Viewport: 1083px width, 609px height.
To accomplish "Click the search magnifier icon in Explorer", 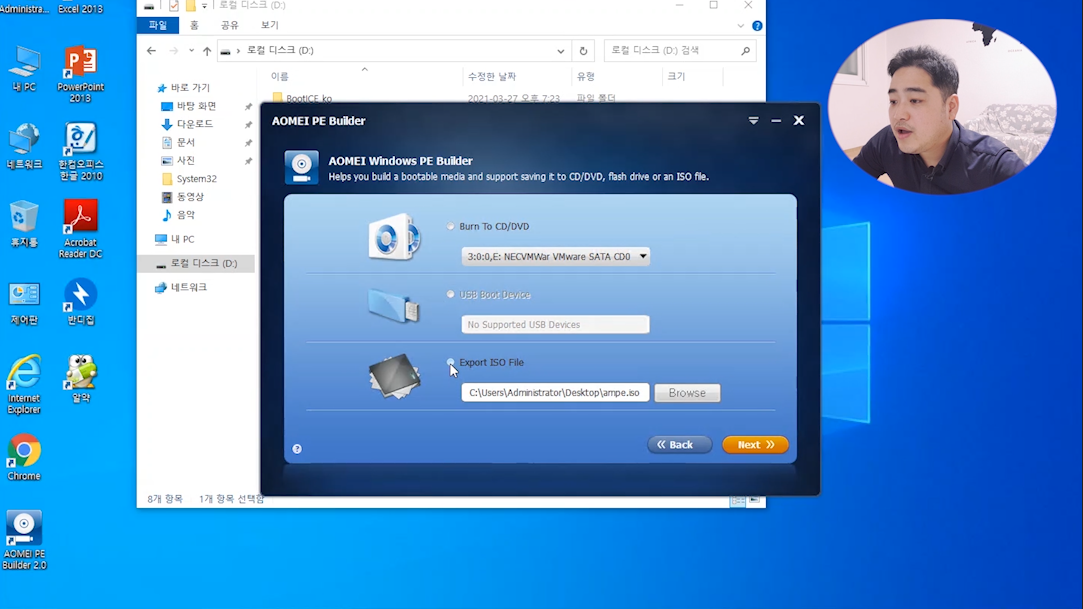I will tap(745, 50).
